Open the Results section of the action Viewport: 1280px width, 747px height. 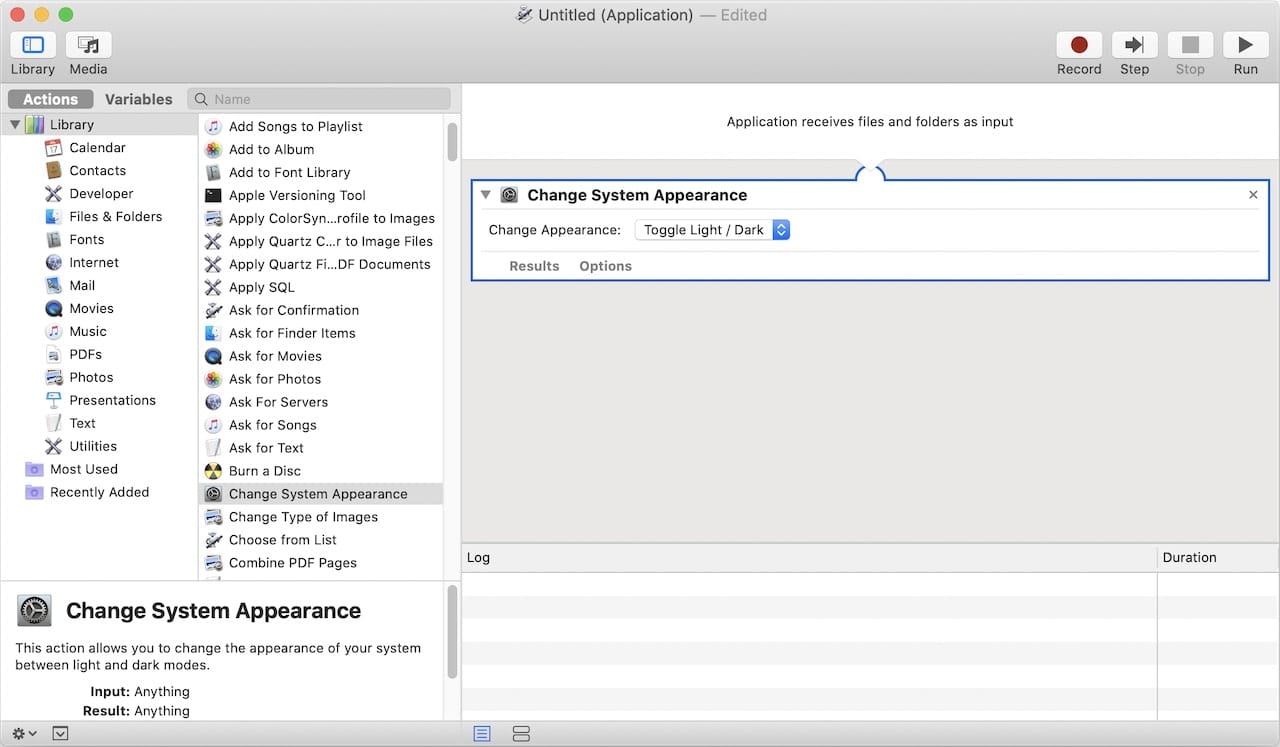pyautogui.click(x=534, y=266)
